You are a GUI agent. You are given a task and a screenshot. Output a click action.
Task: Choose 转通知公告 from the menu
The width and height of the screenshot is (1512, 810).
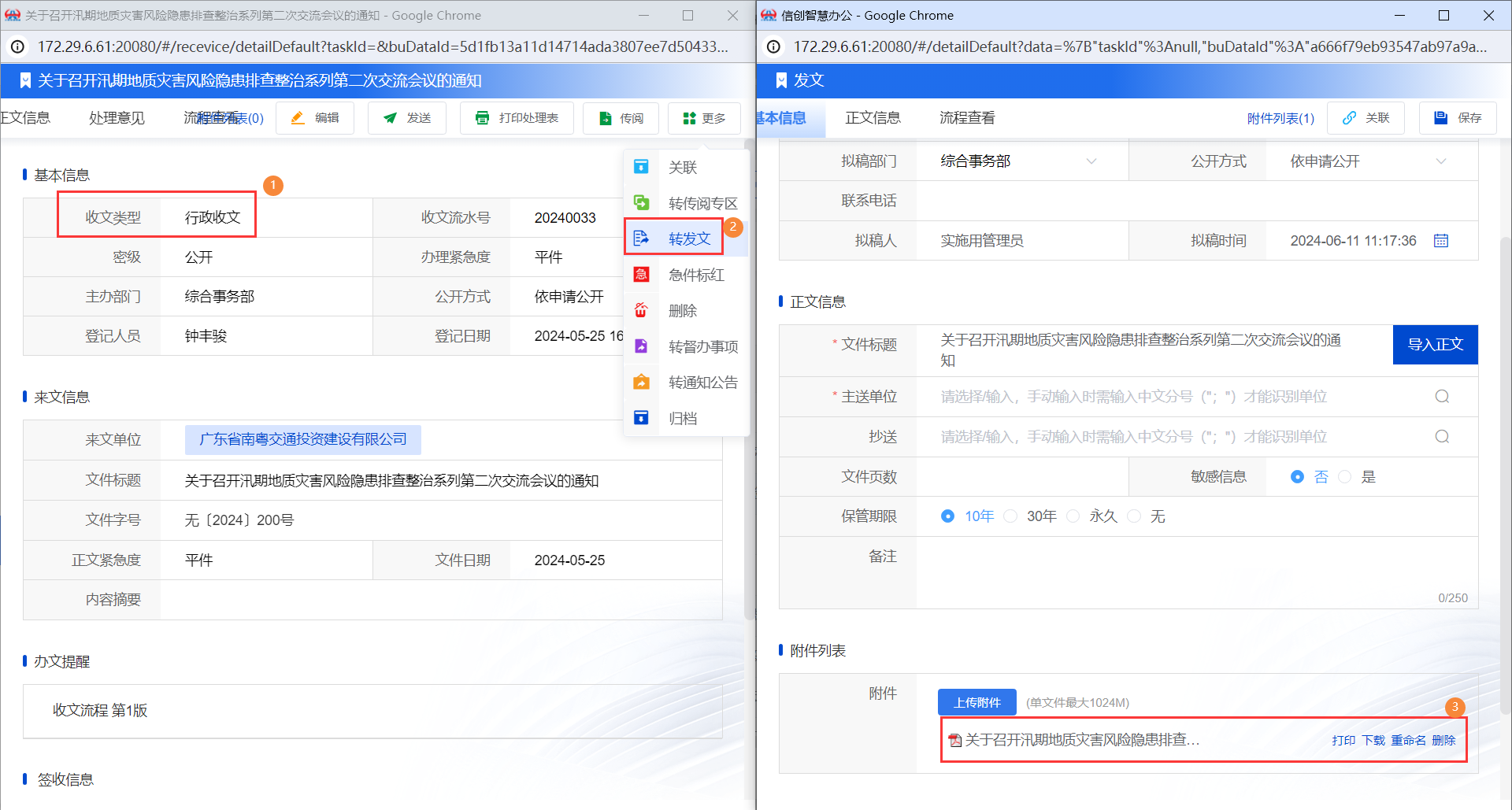pos(685,382)
